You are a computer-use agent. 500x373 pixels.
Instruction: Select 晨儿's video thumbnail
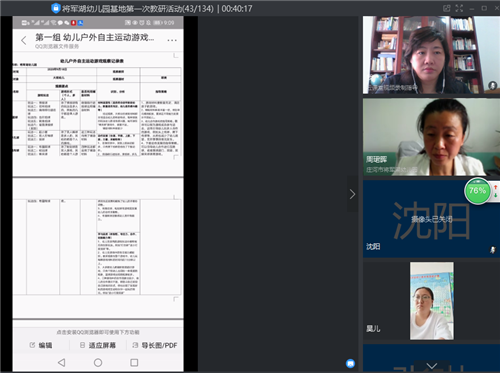tap(432, 301)
